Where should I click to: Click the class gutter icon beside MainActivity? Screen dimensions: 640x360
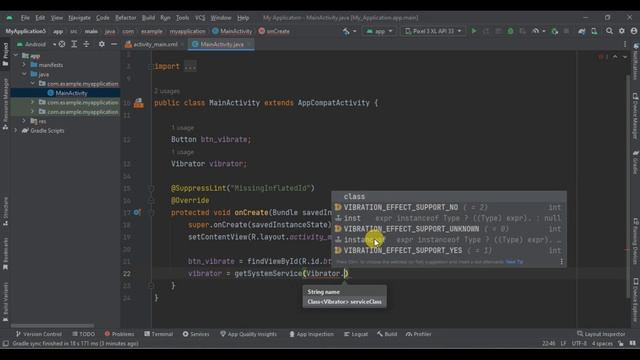point(139,103)
